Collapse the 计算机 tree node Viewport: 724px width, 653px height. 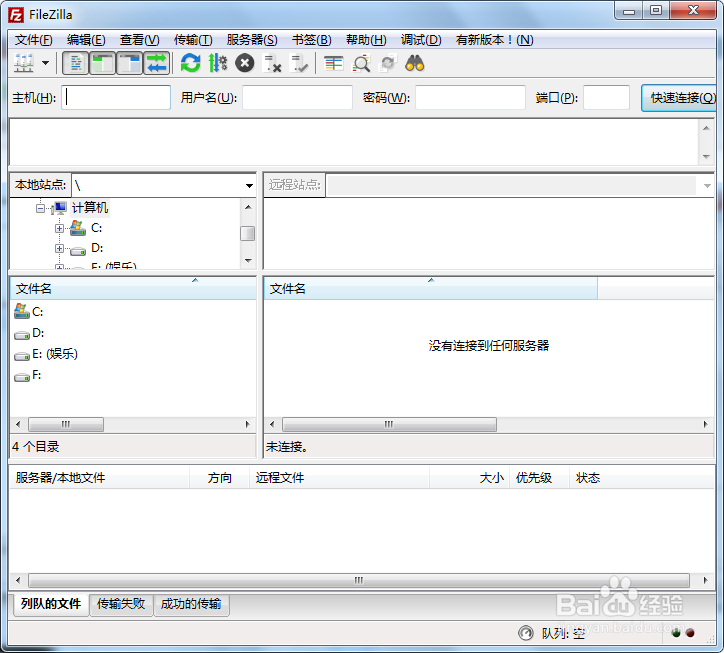click(40, 209)
